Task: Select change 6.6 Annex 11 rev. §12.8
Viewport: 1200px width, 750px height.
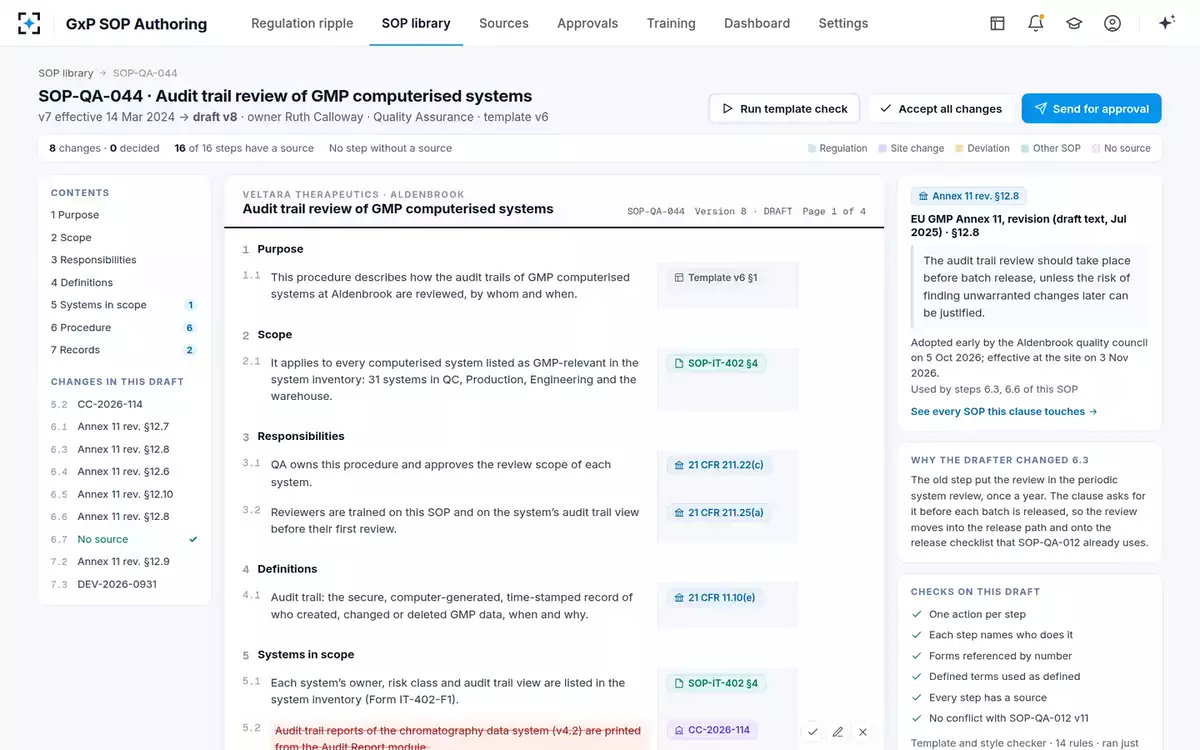Action: click(x=124, y=517)
